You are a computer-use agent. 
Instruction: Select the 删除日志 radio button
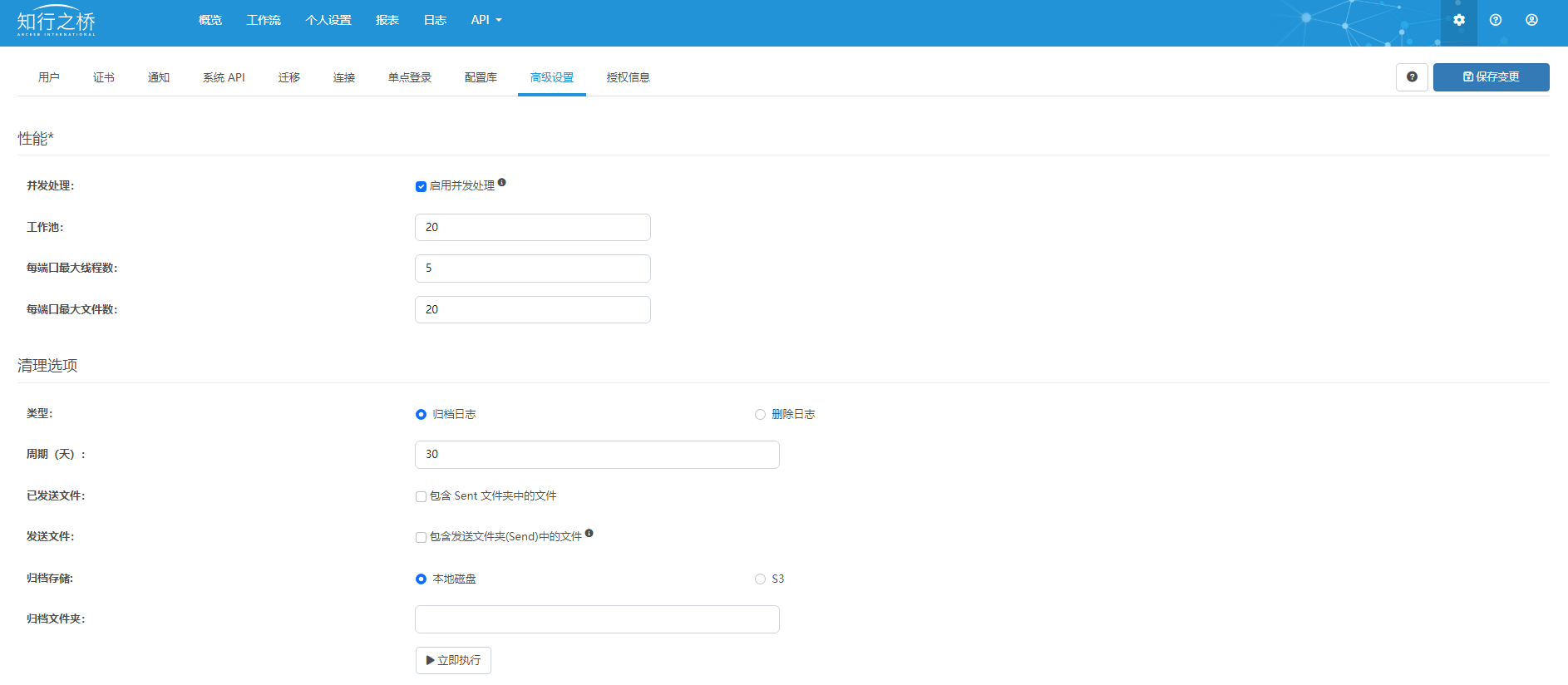point(760,415)
